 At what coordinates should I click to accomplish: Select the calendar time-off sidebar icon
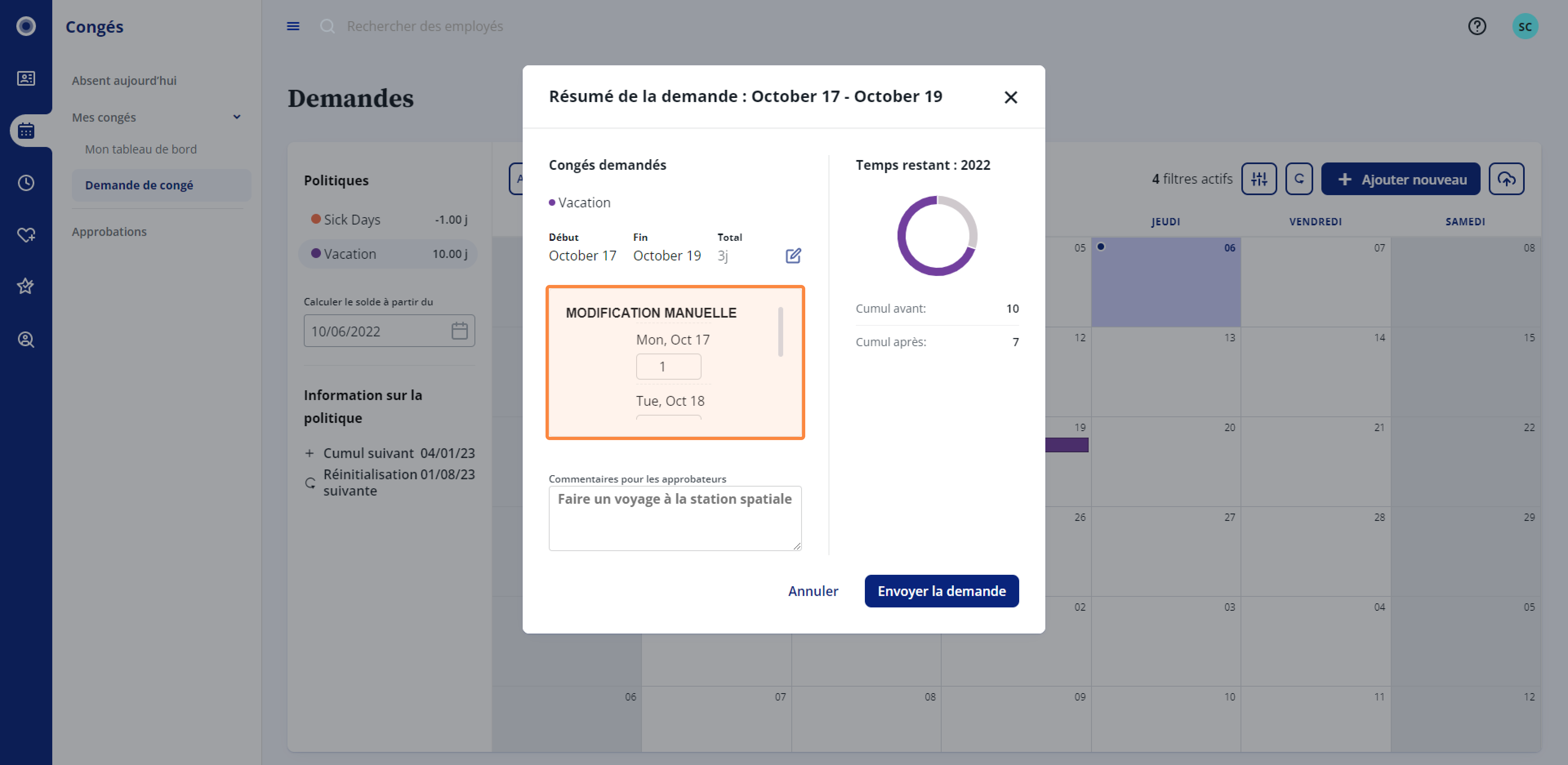tap(26, 130)
